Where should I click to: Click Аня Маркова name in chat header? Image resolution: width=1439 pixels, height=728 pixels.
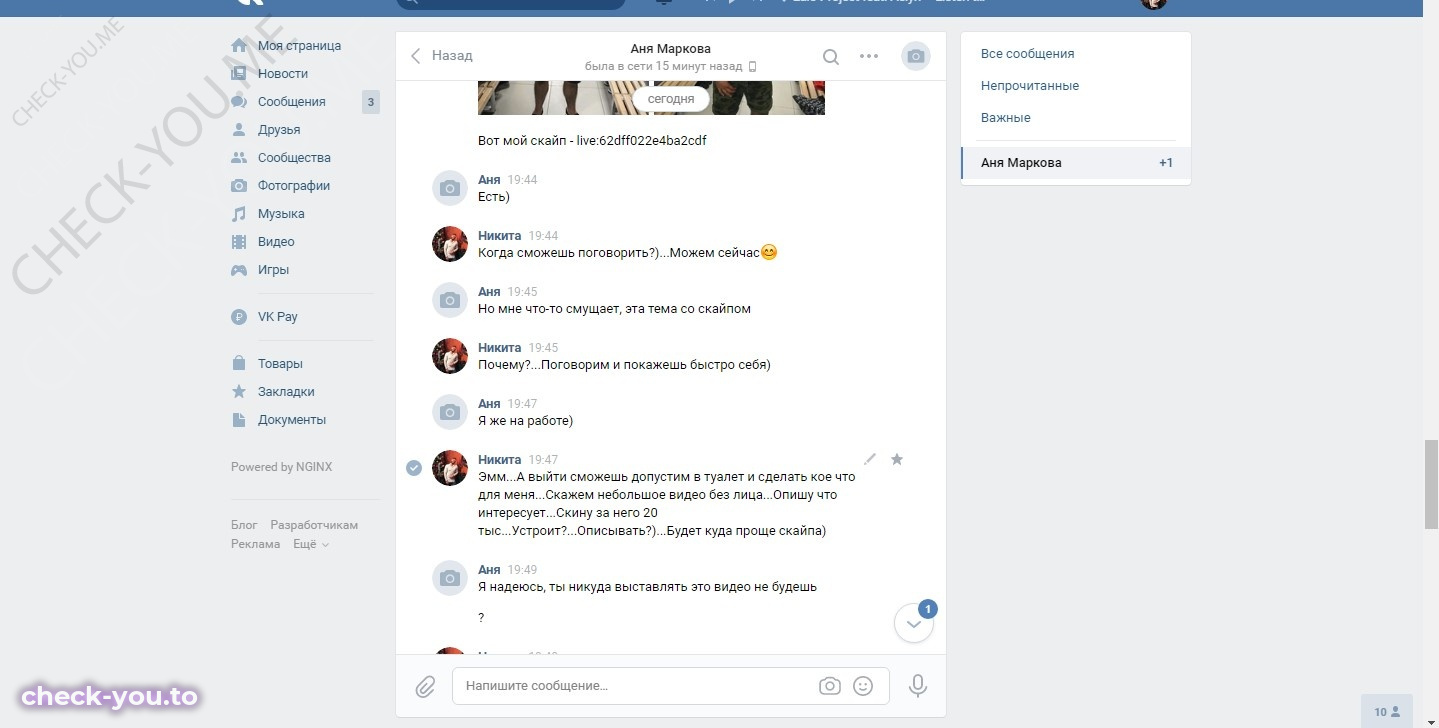tap(671, 48)
